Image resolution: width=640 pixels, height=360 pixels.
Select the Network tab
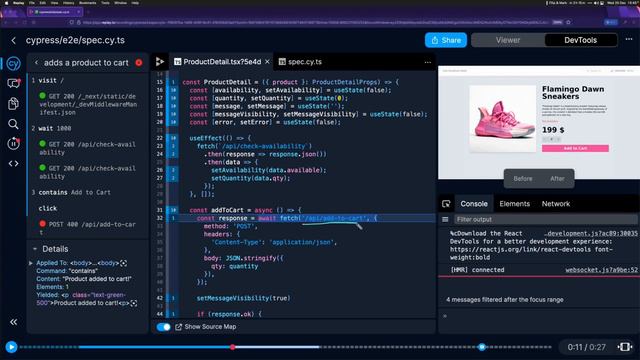click(x=556, y=204)
